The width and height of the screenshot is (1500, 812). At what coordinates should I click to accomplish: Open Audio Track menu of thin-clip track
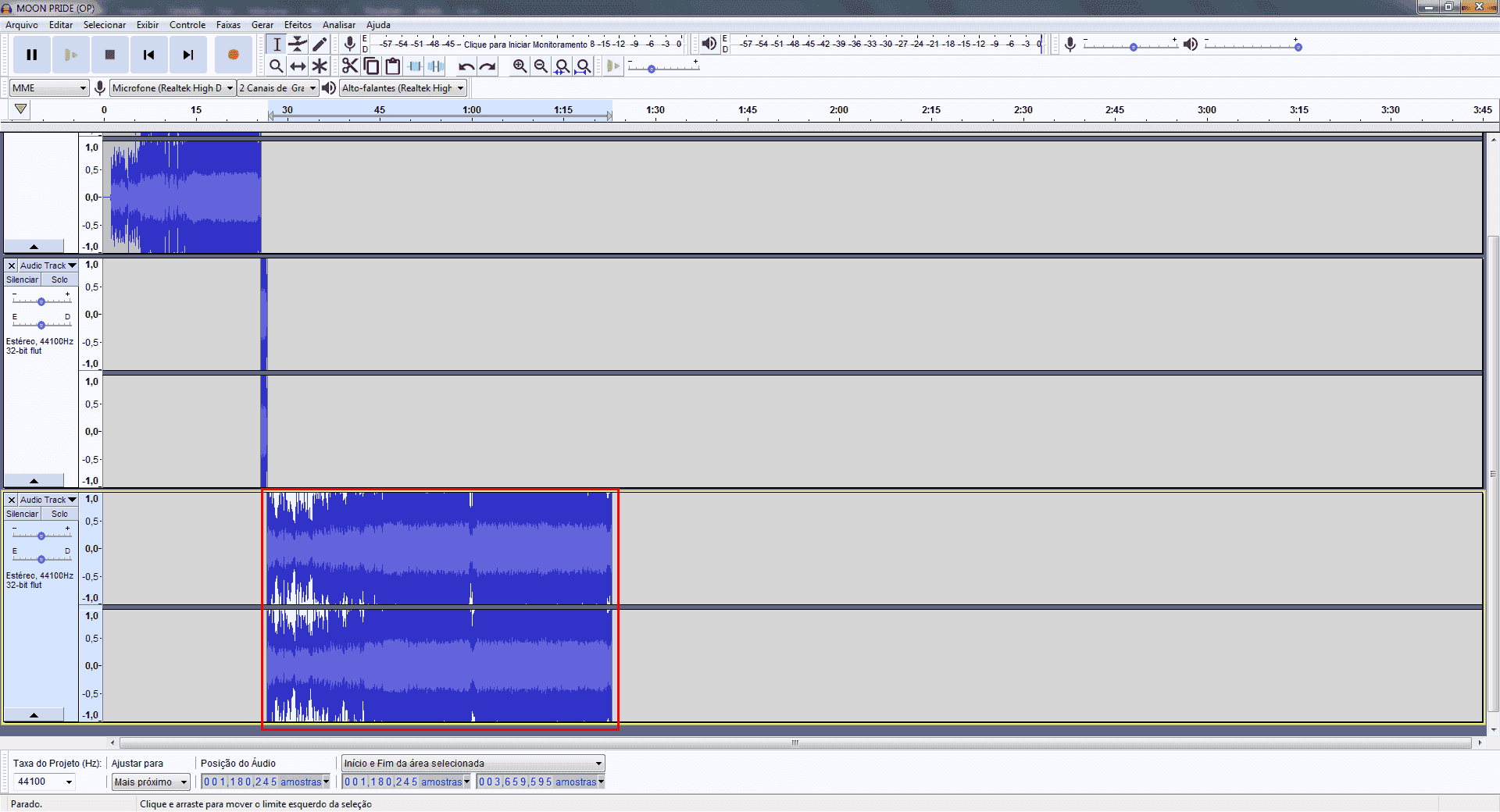click(48, 265)
